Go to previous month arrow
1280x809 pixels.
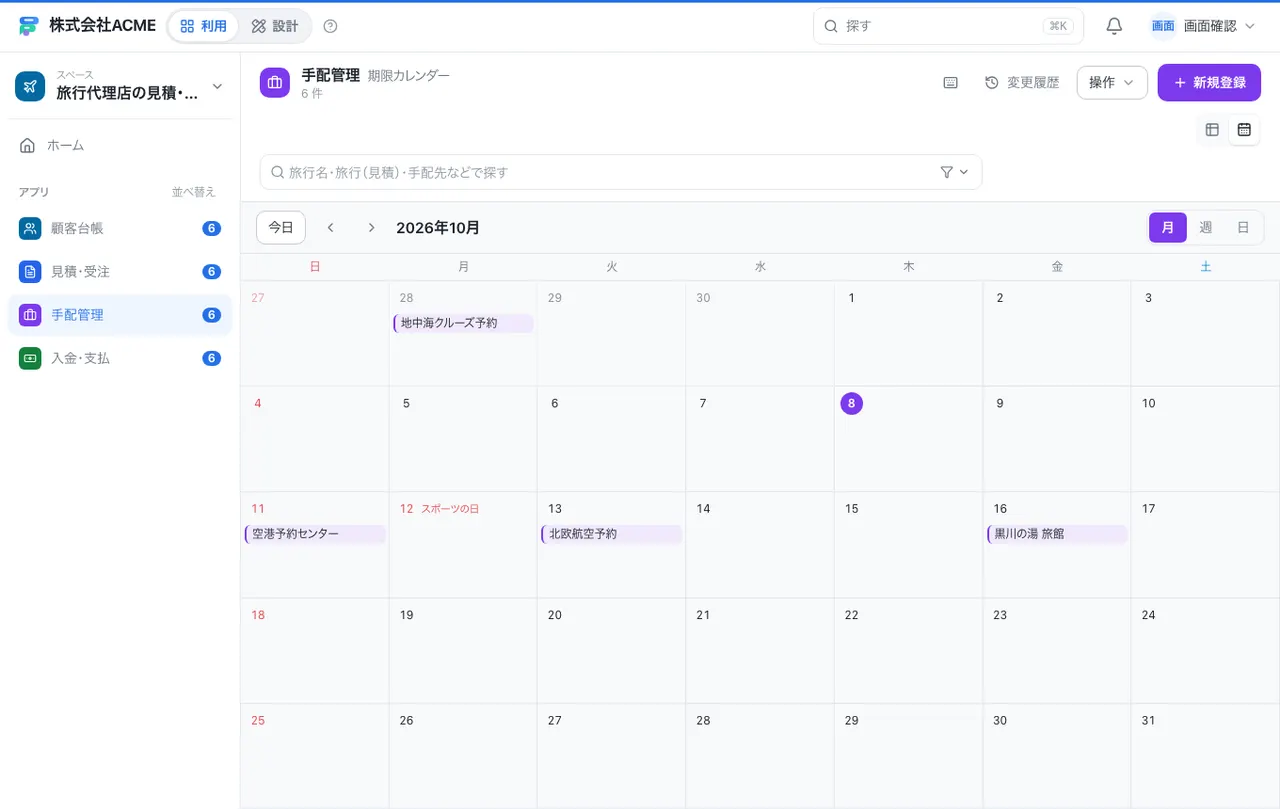(x=330, y=228)
